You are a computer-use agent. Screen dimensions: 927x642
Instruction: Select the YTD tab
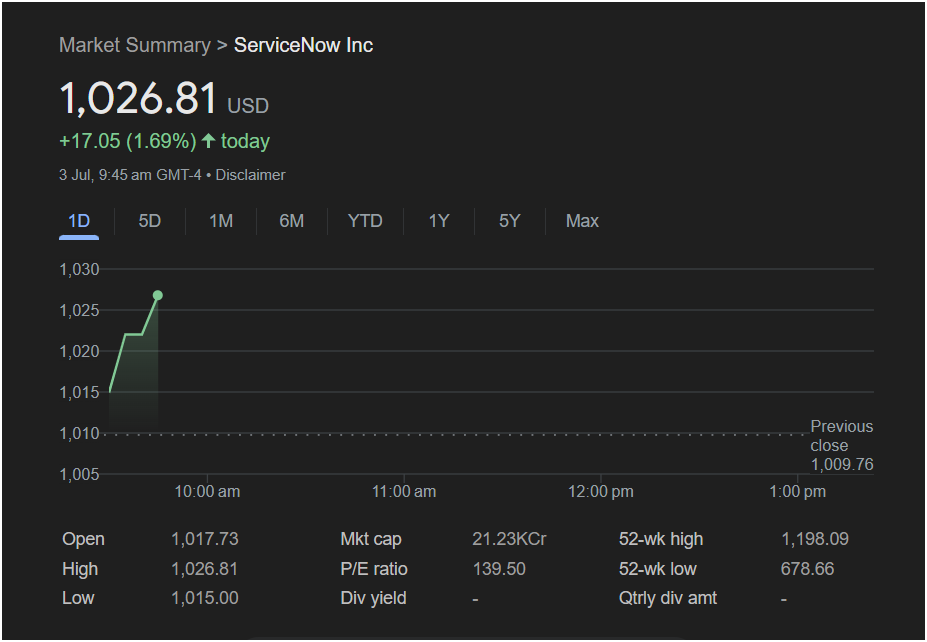coord(365,221)
